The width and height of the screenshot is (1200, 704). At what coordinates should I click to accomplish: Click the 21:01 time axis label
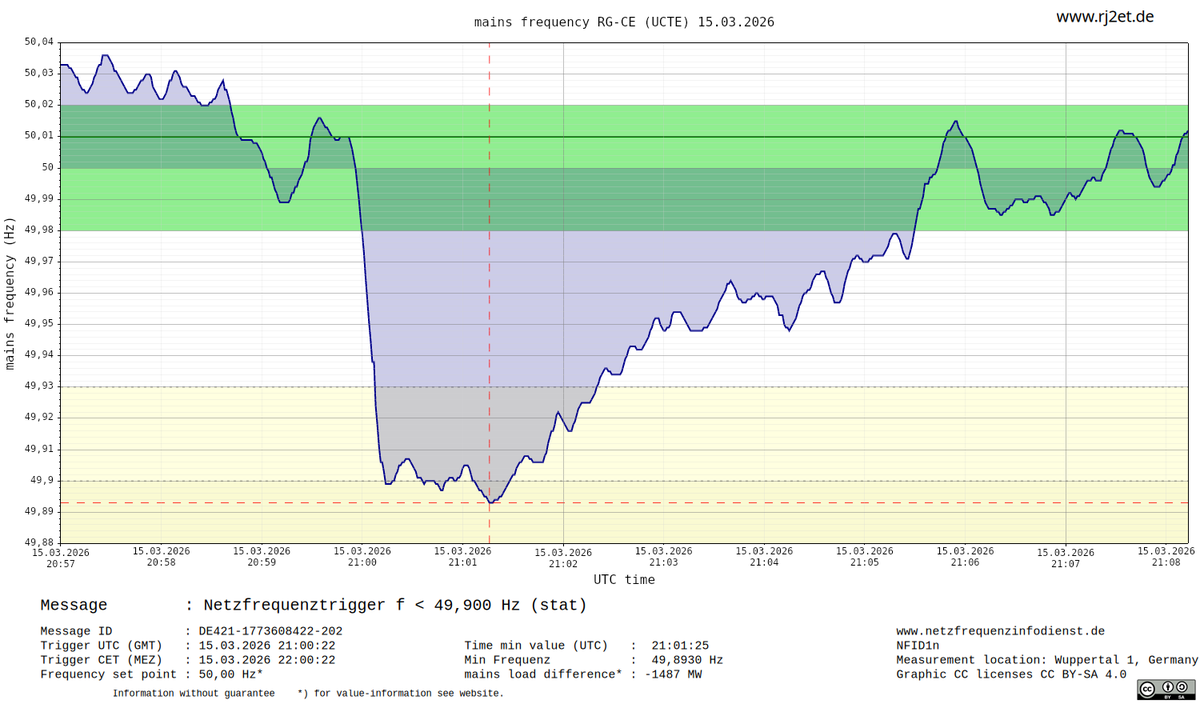[x=463, y=556]
